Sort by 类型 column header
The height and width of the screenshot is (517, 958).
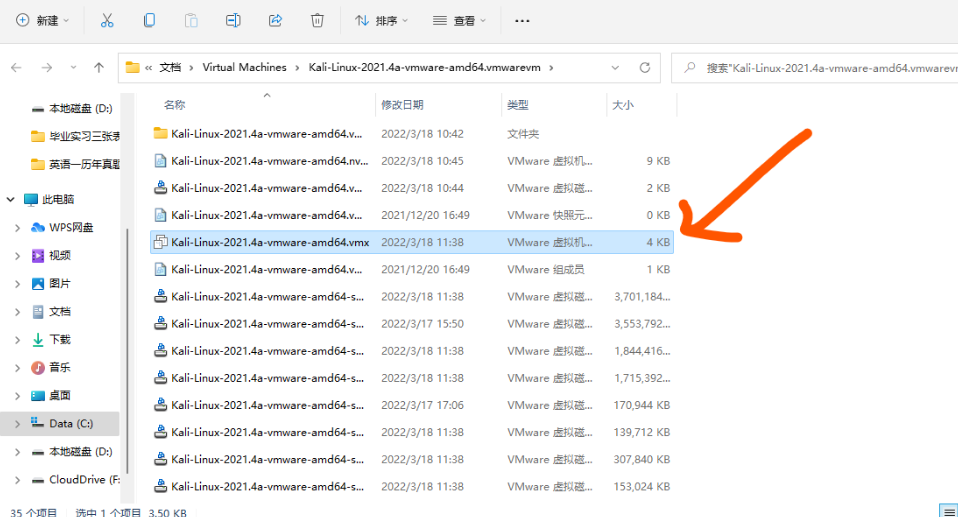(x=517, y=105)
